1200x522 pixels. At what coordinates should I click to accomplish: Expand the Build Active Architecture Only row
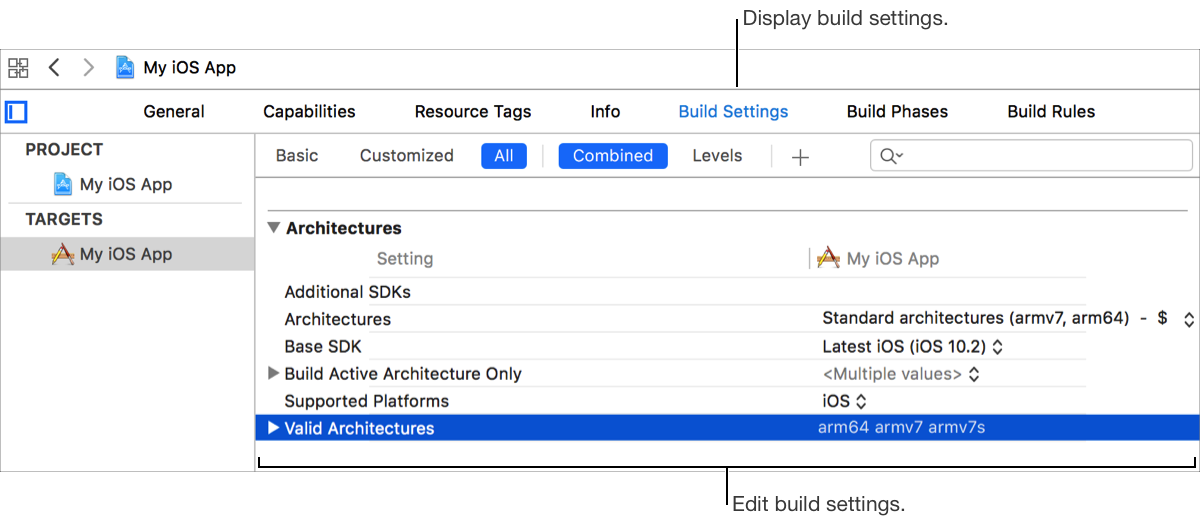(274, 373)
